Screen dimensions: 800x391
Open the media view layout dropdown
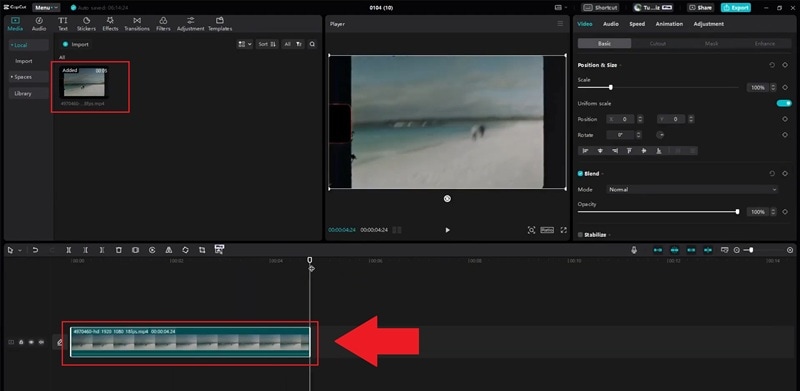pyautogui.click(x=244, y=44)
